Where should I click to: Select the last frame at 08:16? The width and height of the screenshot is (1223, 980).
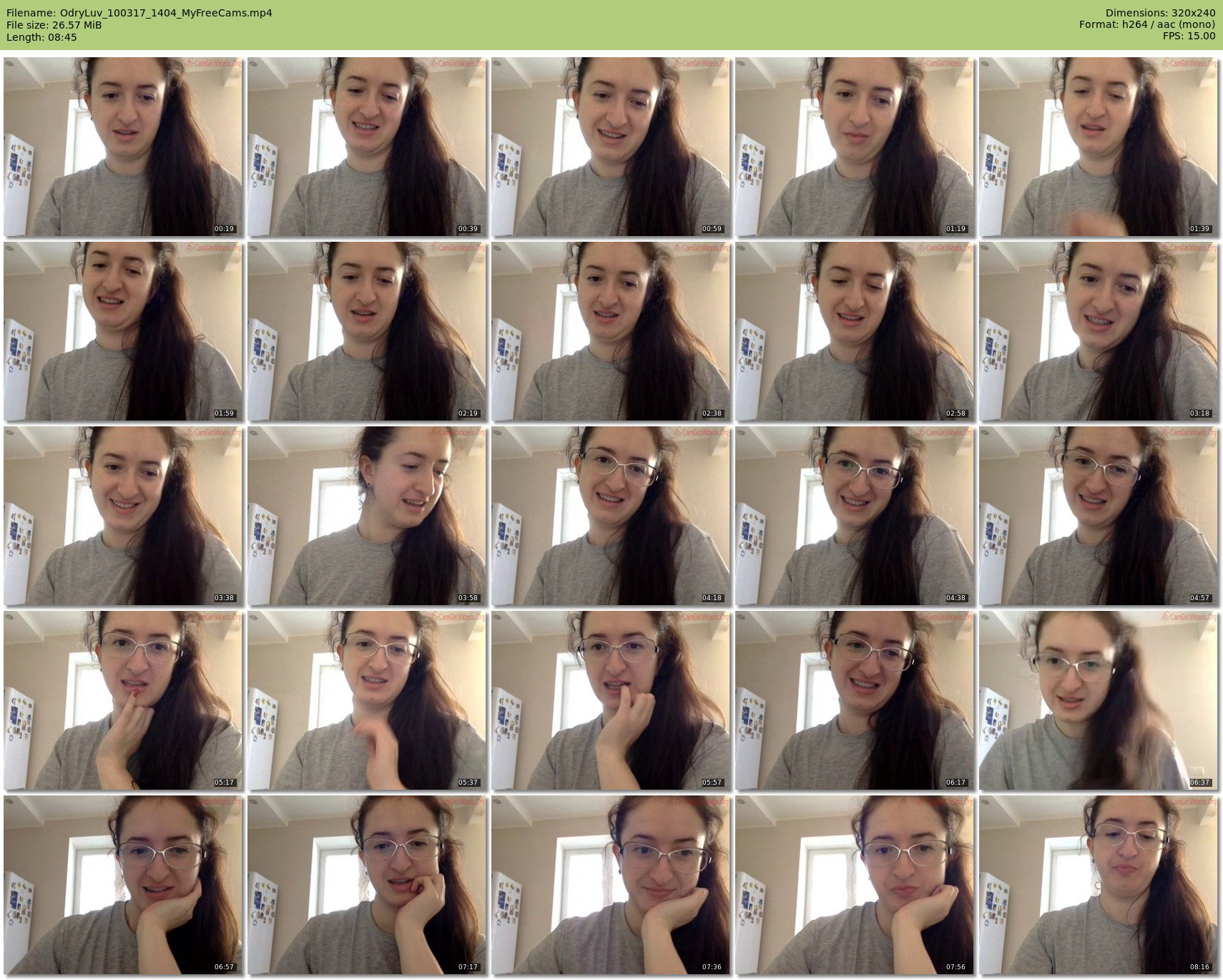1099,885
